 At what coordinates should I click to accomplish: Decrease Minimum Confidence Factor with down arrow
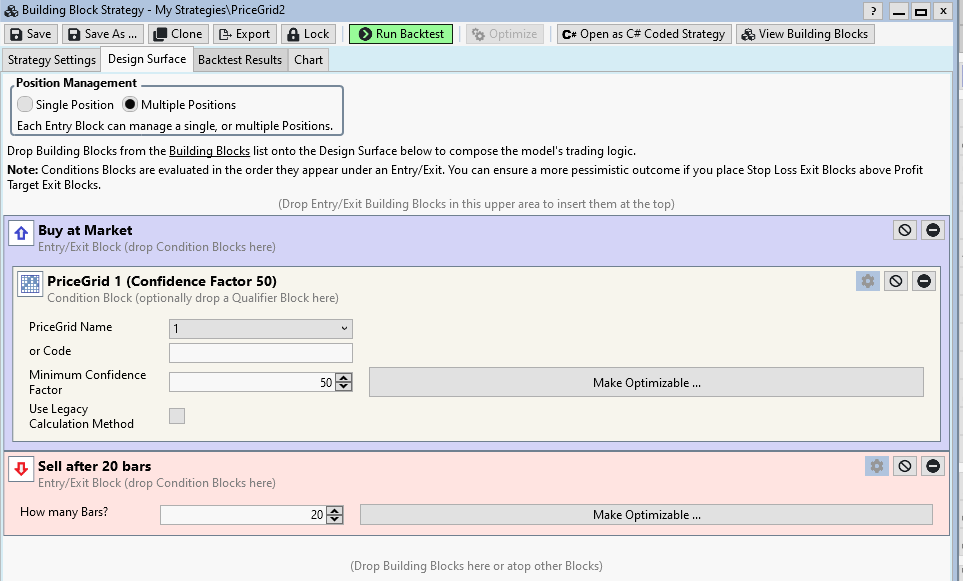coord(344,387)
